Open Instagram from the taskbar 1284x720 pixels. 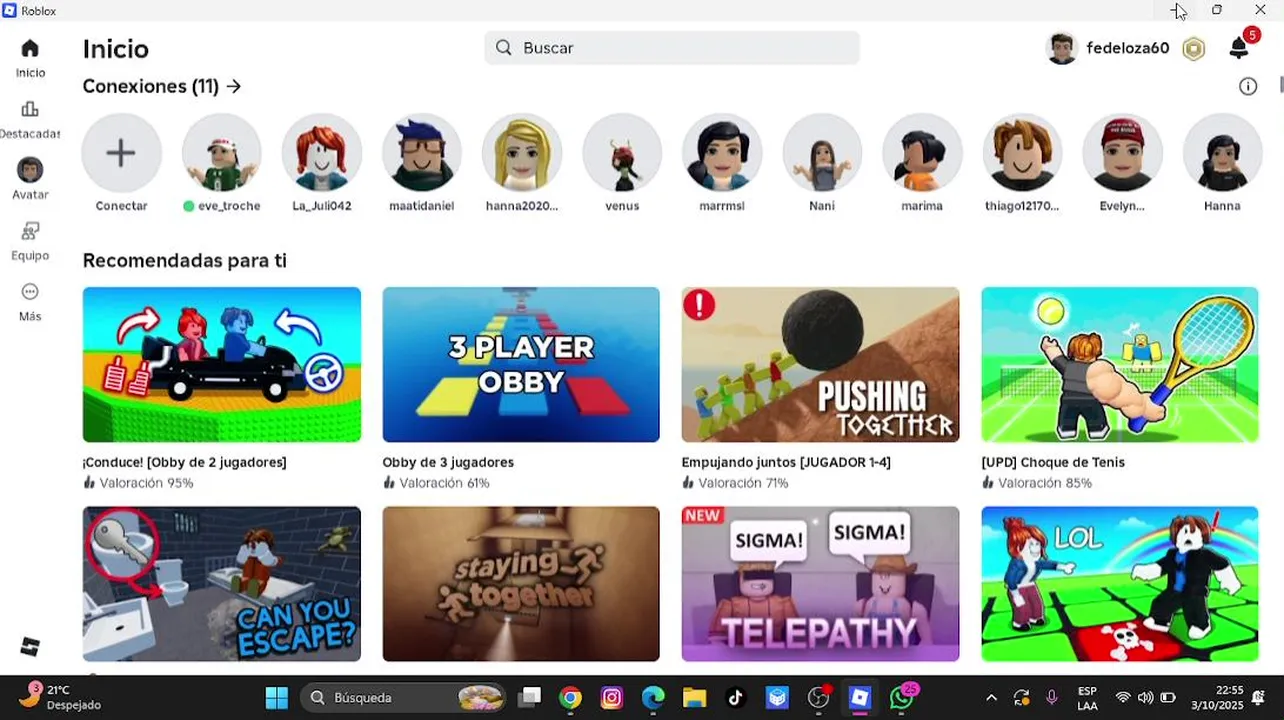click(612, 697)
